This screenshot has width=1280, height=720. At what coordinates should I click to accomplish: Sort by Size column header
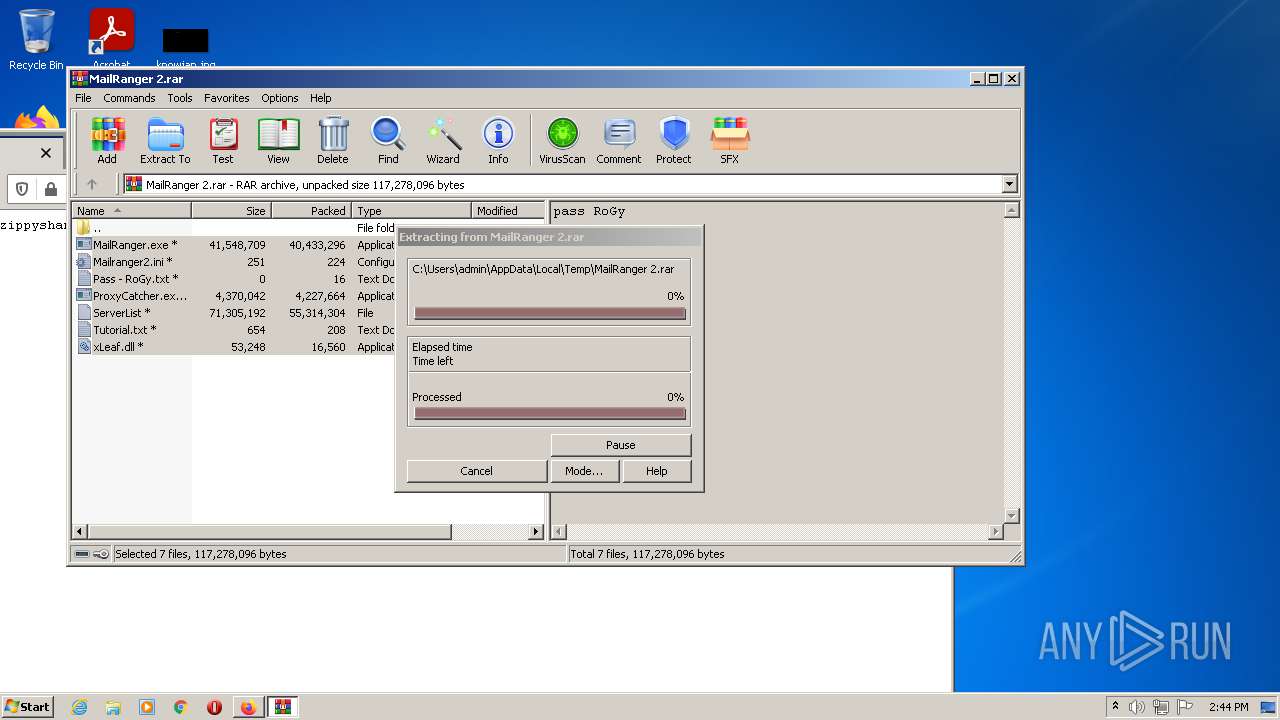232,211
